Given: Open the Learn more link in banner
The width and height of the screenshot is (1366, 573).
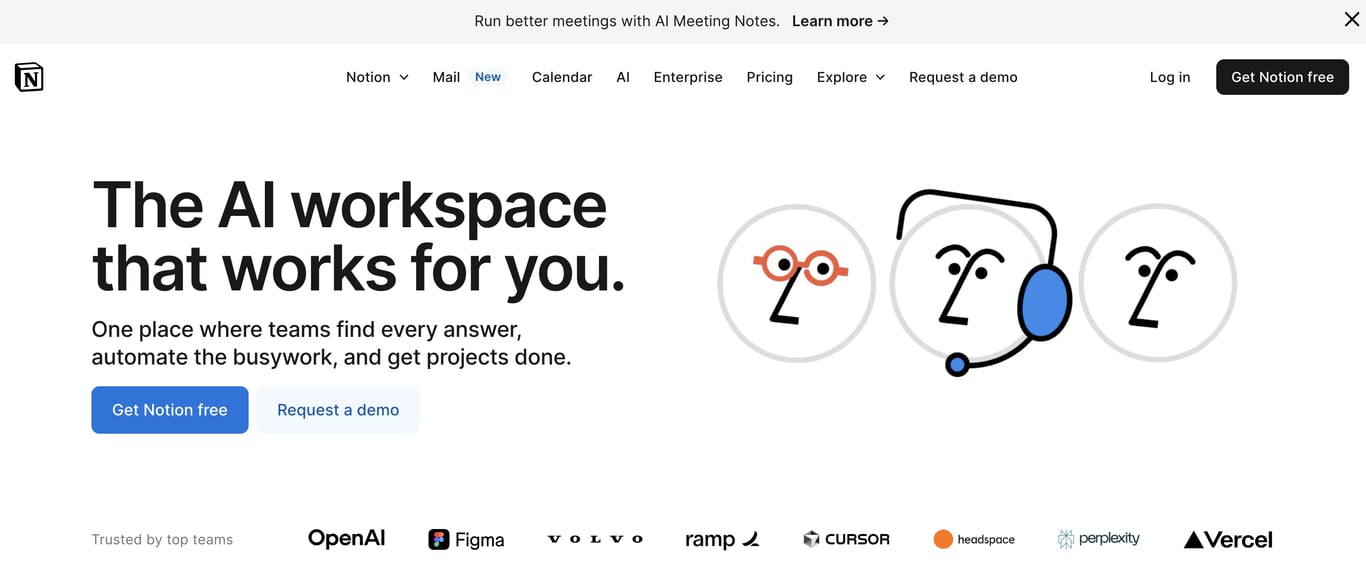Looking at the screenshot, I should (840, 21).
